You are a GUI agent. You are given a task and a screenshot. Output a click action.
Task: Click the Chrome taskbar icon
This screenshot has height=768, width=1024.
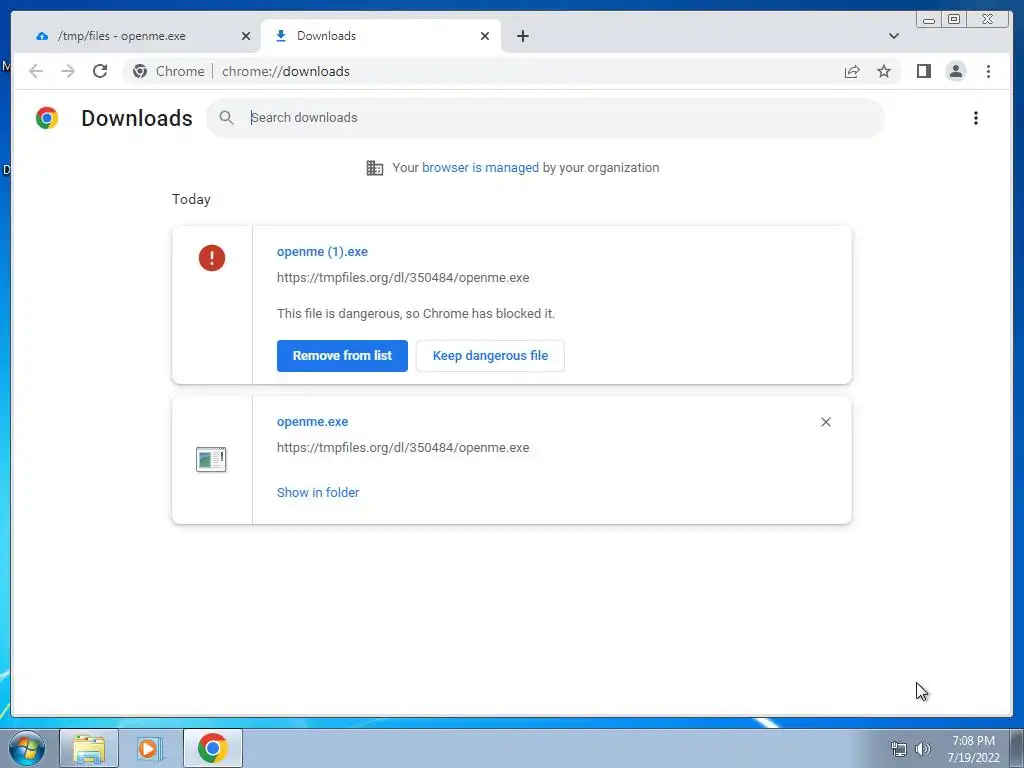click(212, 748)
